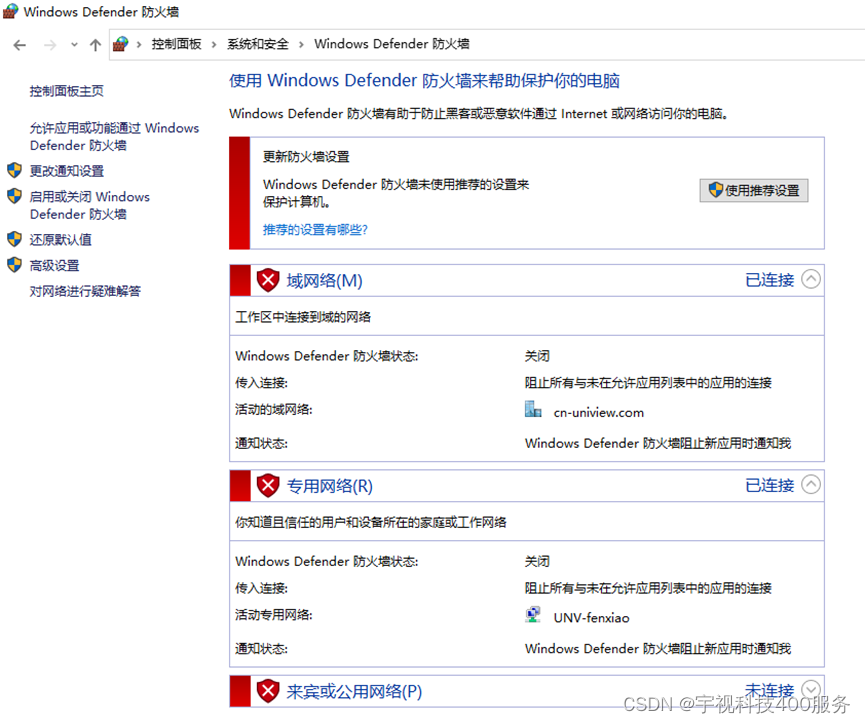The height and width of the screenshot is (723, 865).
Task: Expand the 来宾或公用网络 section with chevron
Action: tap(811, 689)
